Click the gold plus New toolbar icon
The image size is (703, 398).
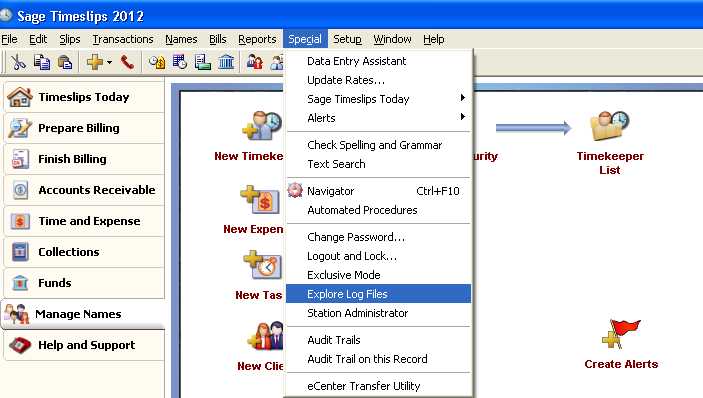point(95,62)
